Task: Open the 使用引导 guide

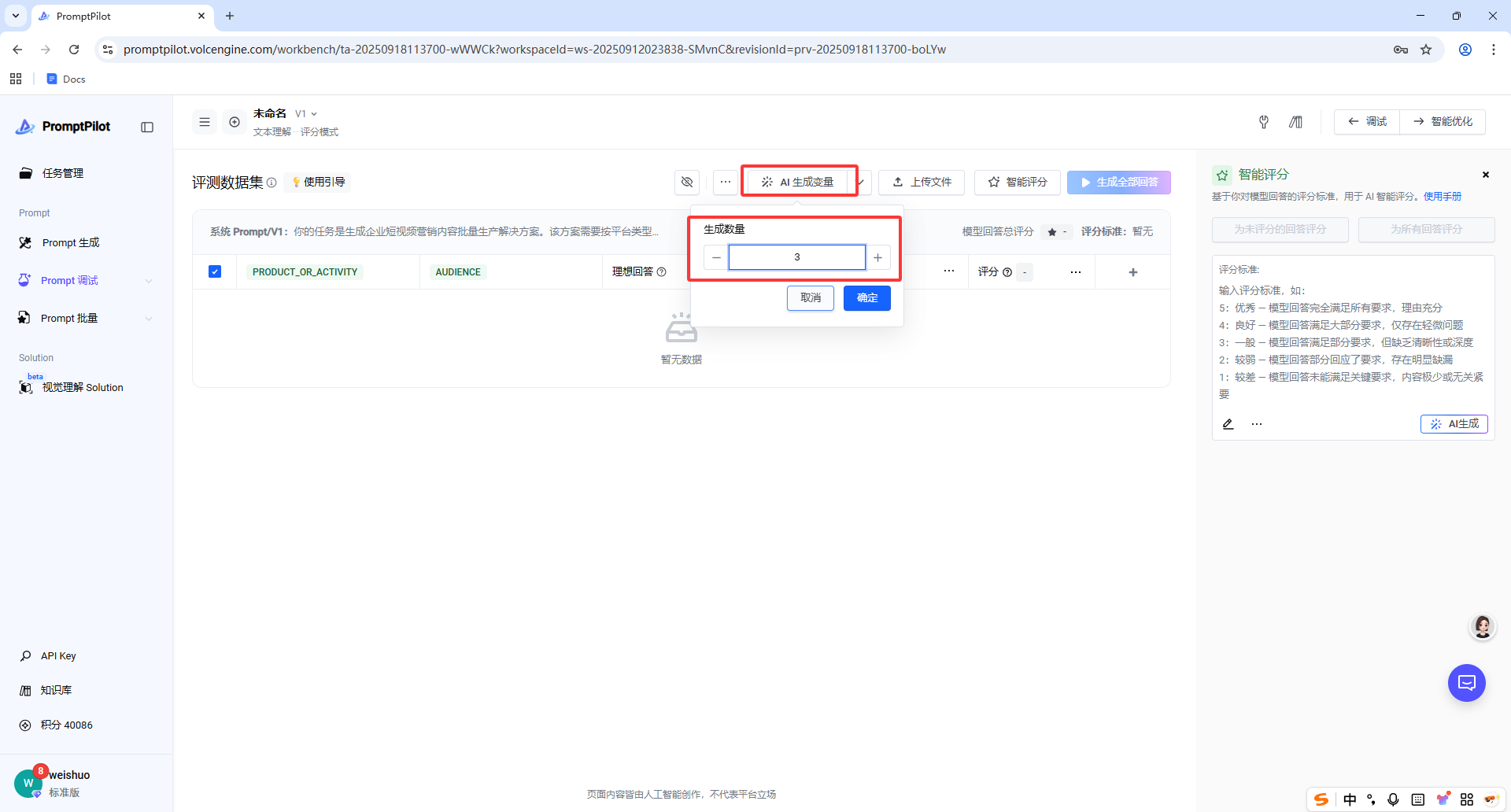Action: pos(318,182)
